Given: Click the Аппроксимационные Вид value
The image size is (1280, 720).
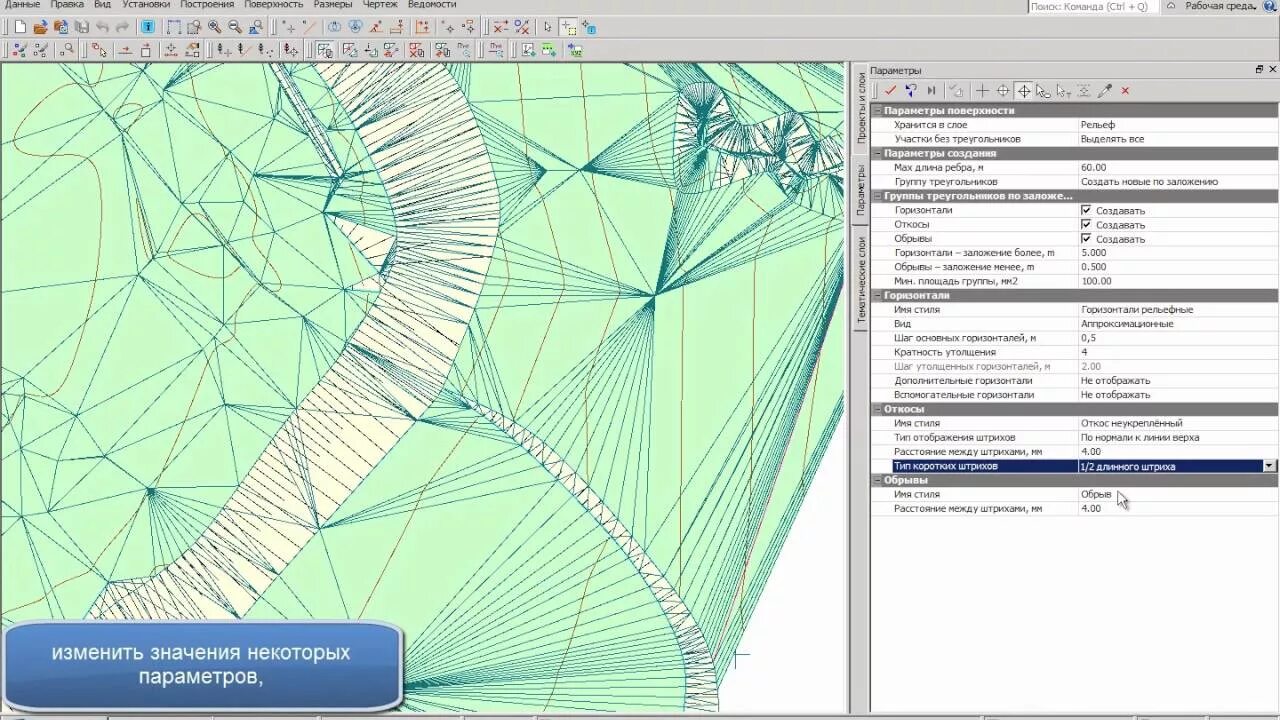Looking at the screenshot, I should tap(1127, 324).
